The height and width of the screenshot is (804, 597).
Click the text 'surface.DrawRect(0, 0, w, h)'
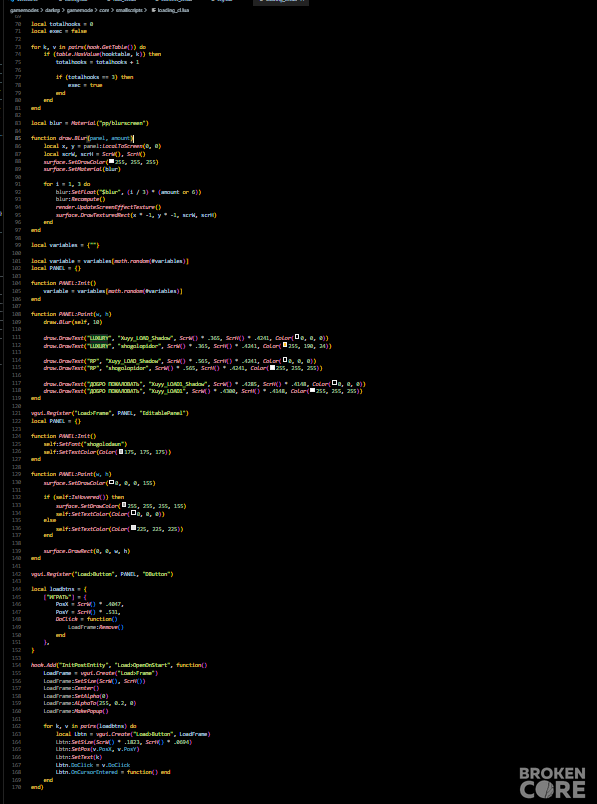(87, 551)
